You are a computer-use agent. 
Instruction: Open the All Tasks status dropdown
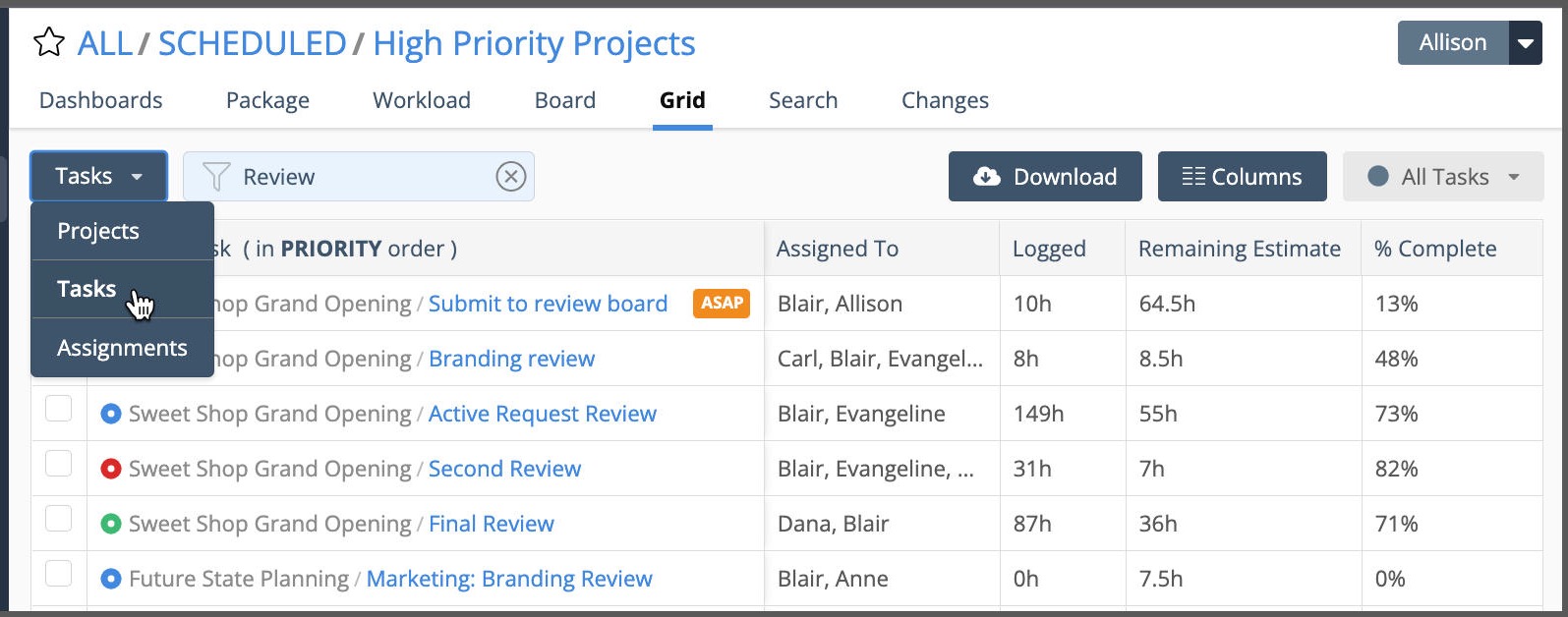1442,177
